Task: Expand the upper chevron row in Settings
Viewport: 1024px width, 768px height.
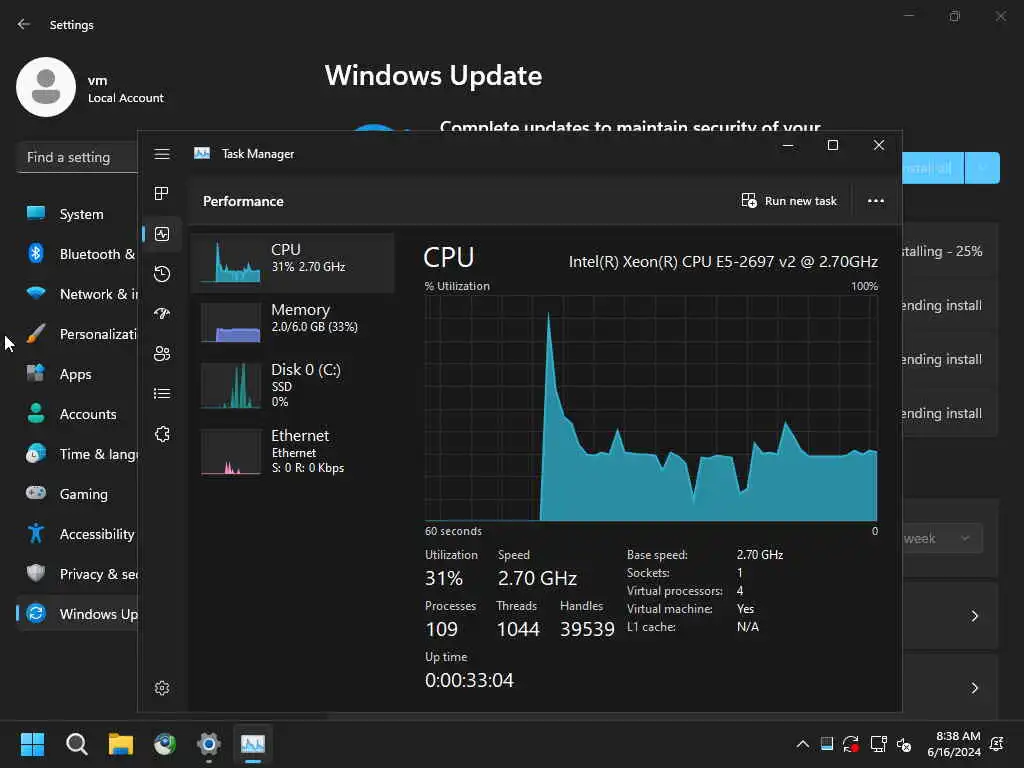Action: click(x=974, y=616)
